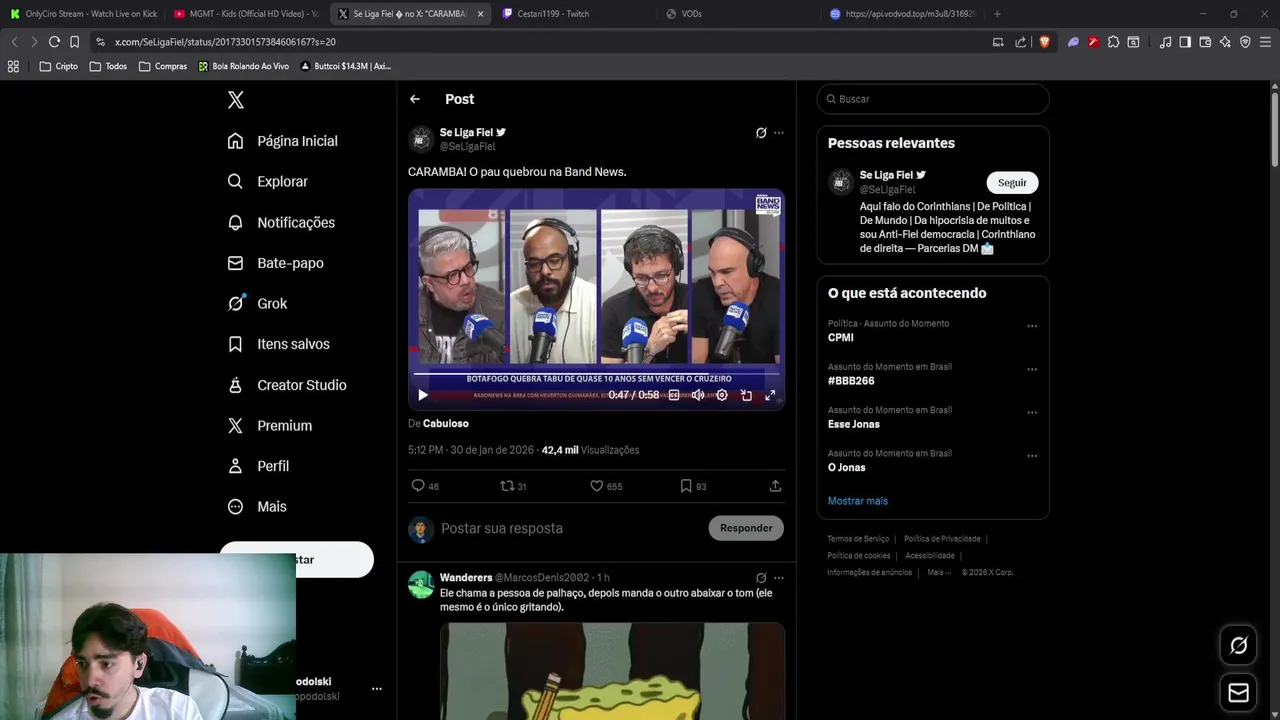Open Creator Studio from the sidebar
This screenshot has height=720, width=1280.
287,385
